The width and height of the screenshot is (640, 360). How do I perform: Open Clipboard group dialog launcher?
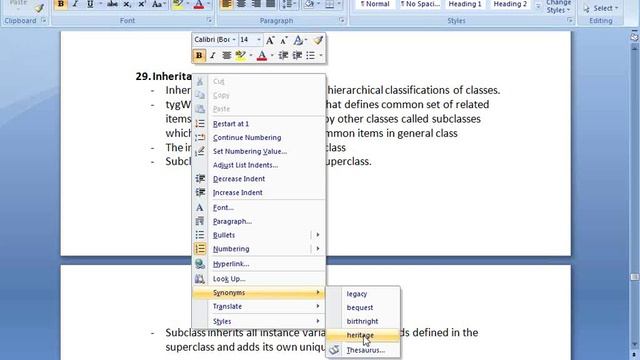coord(44,20)
